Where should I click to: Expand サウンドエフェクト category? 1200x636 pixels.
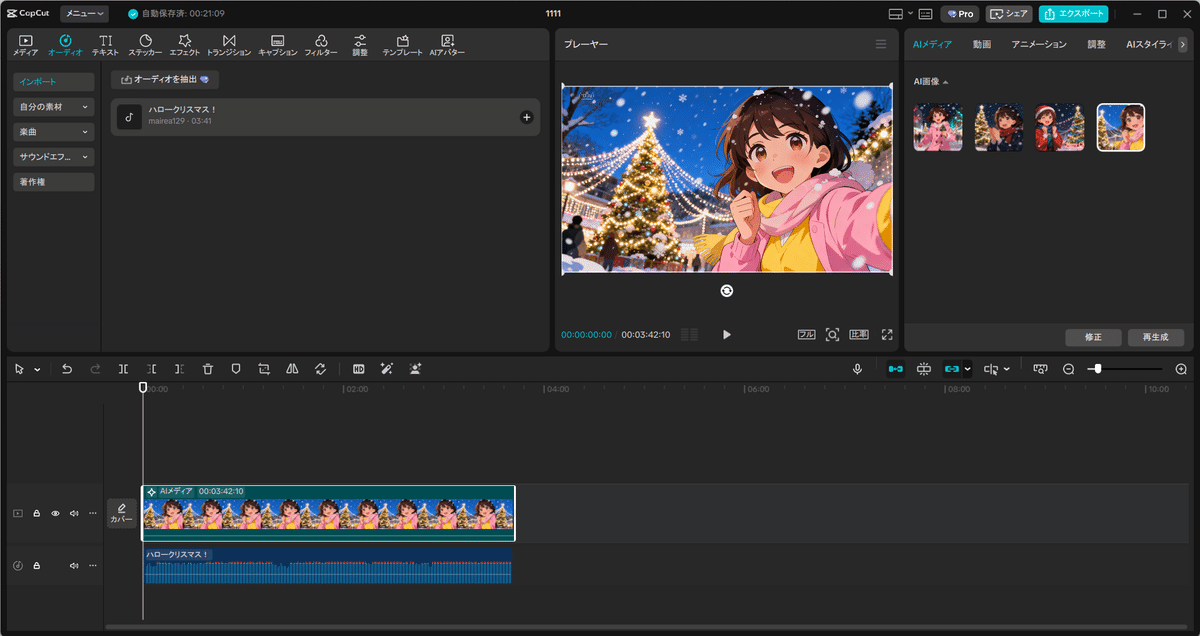point(54,157)
